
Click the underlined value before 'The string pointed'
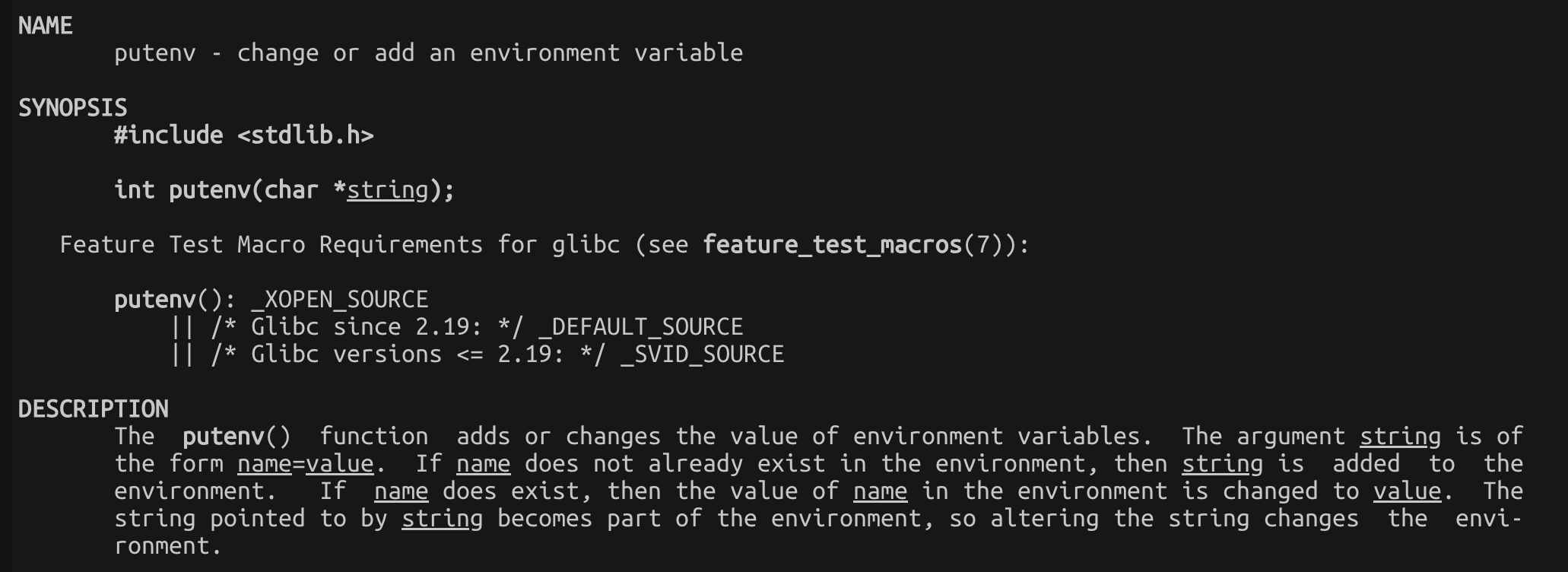point(1408,491)
